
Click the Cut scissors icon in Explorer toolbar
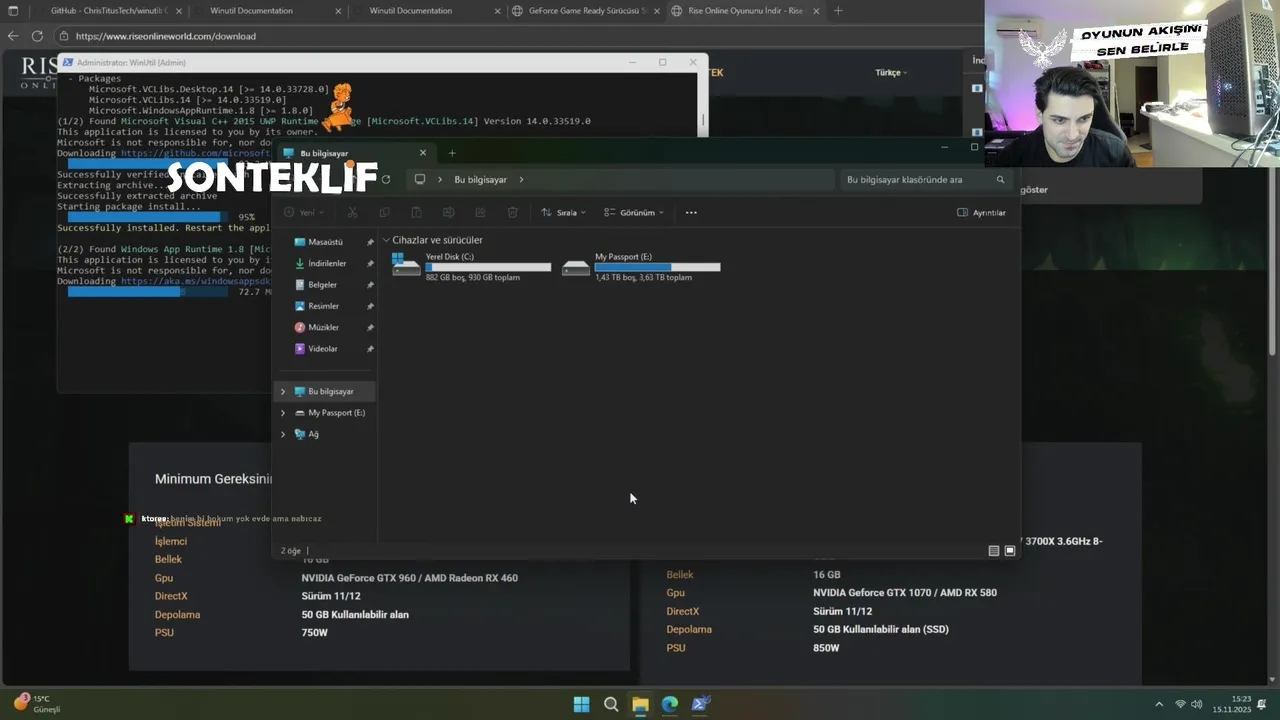pos(352,212)
